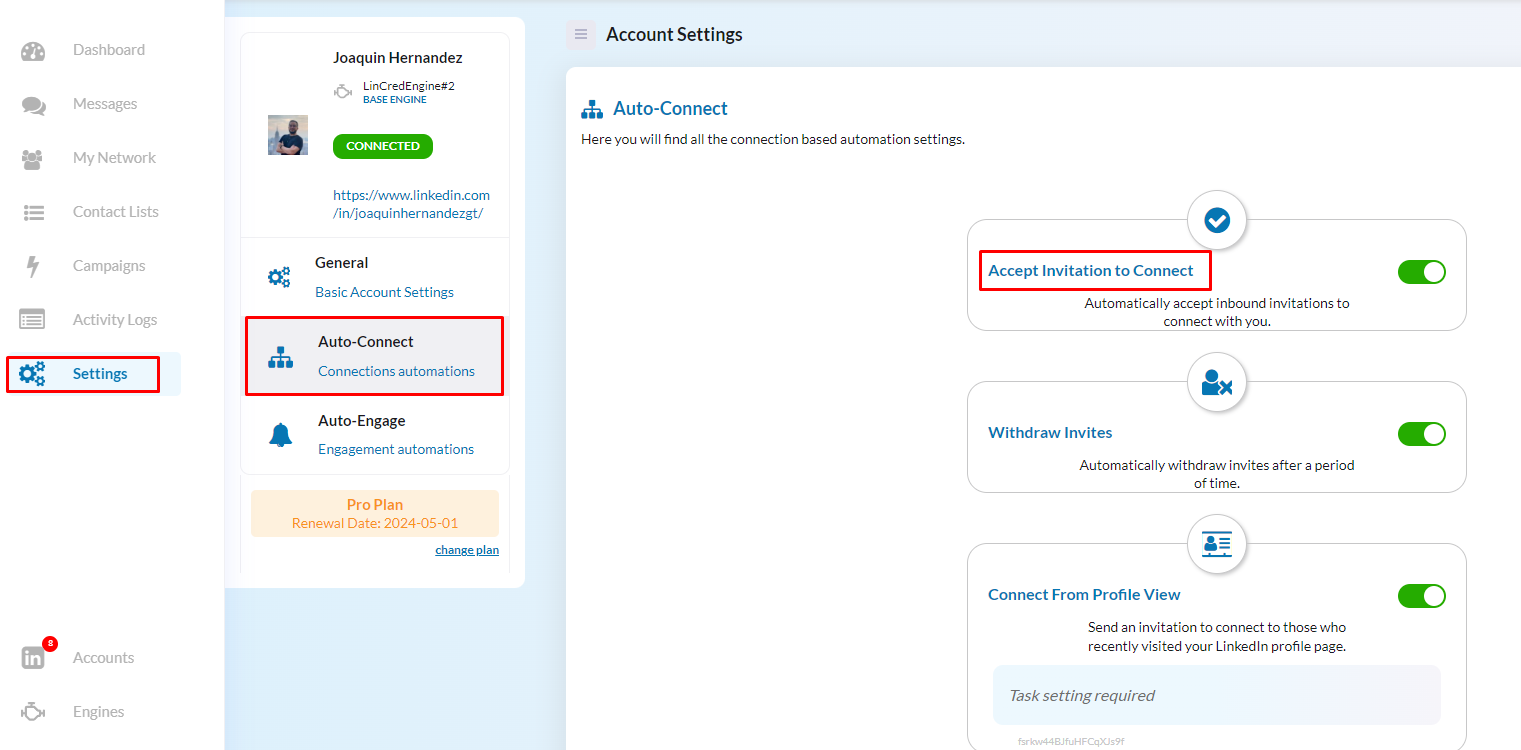Click the Task setting required box
This screenshot has height=750, width=1521.
(1217, 695)
